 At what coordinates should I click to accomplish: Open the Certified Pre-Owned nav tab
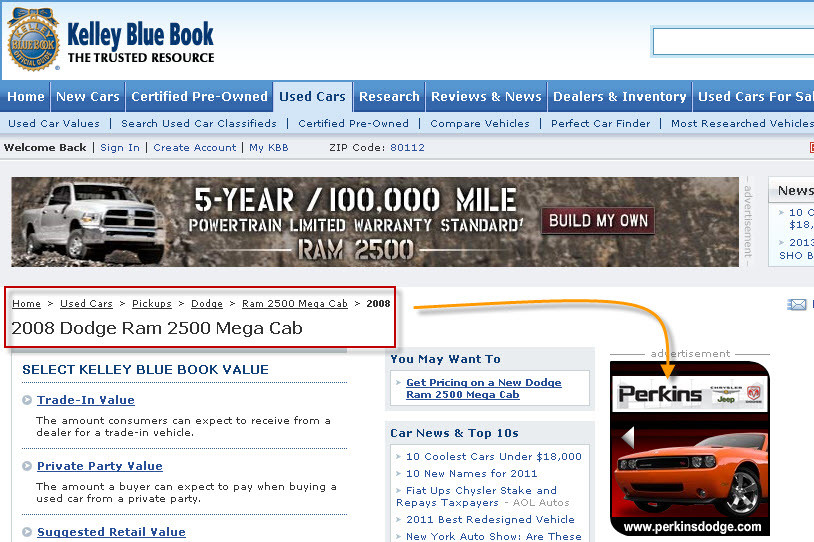(x=199, y=97)
